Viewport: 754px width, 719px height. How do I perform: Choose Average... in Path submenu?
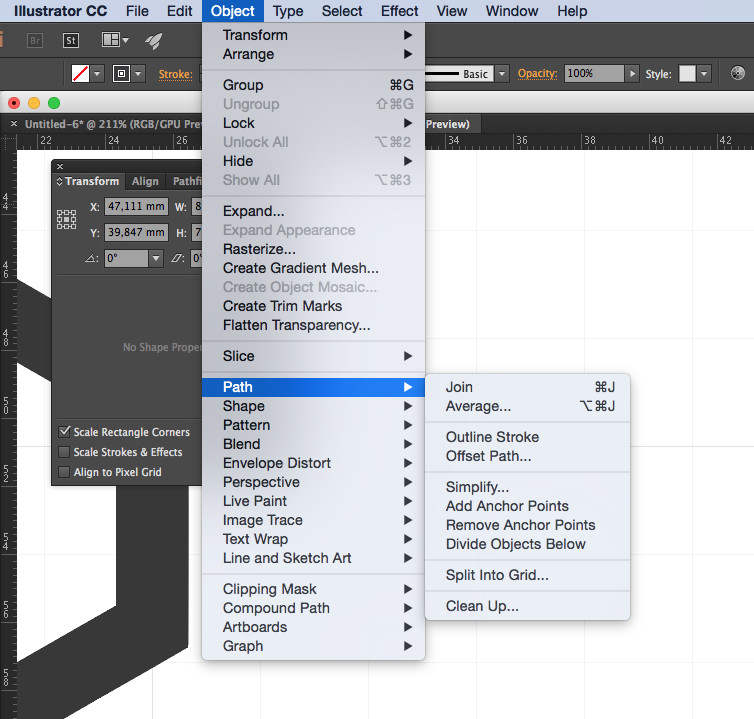[528, 406]
